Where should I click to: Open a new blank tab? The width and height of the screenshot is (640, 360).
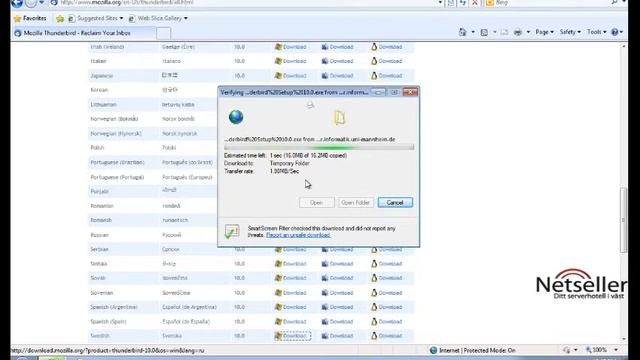coord(163,33)
